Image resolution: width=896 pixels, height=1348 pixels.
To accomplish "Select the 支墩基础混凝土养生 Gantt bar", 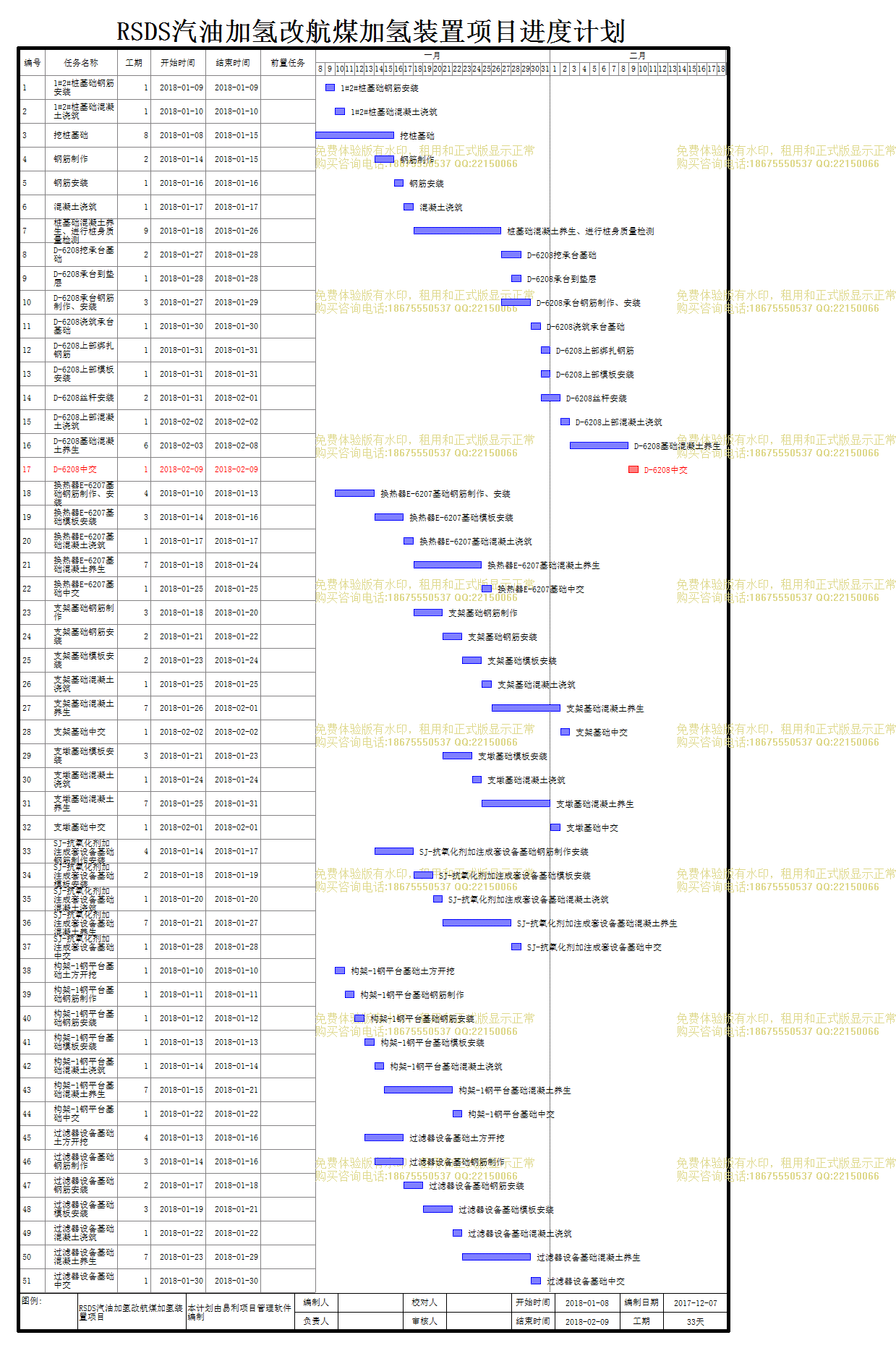I will tap(516, 803).
